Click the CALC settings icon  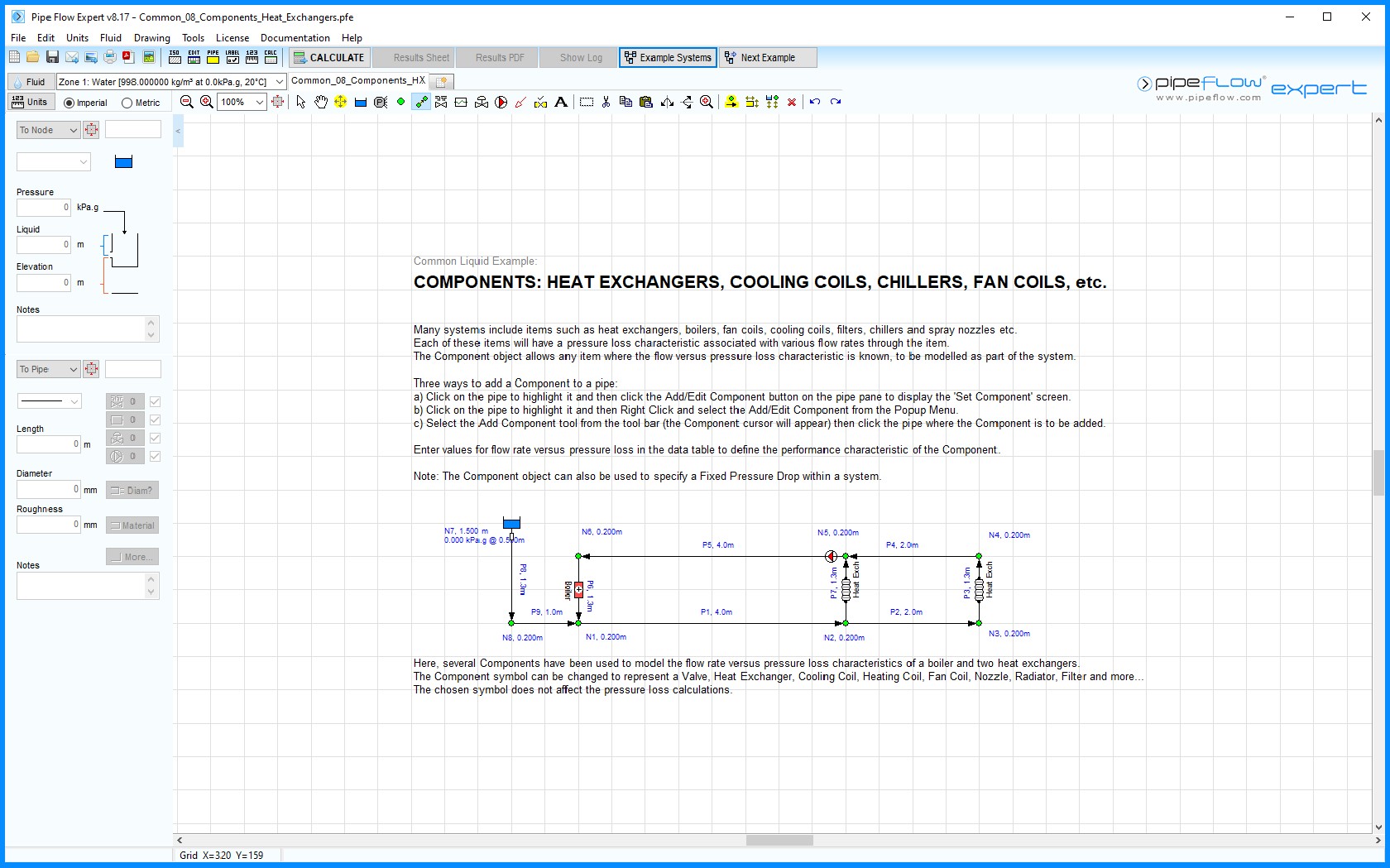pyautogui.click(x=271, y=57)
